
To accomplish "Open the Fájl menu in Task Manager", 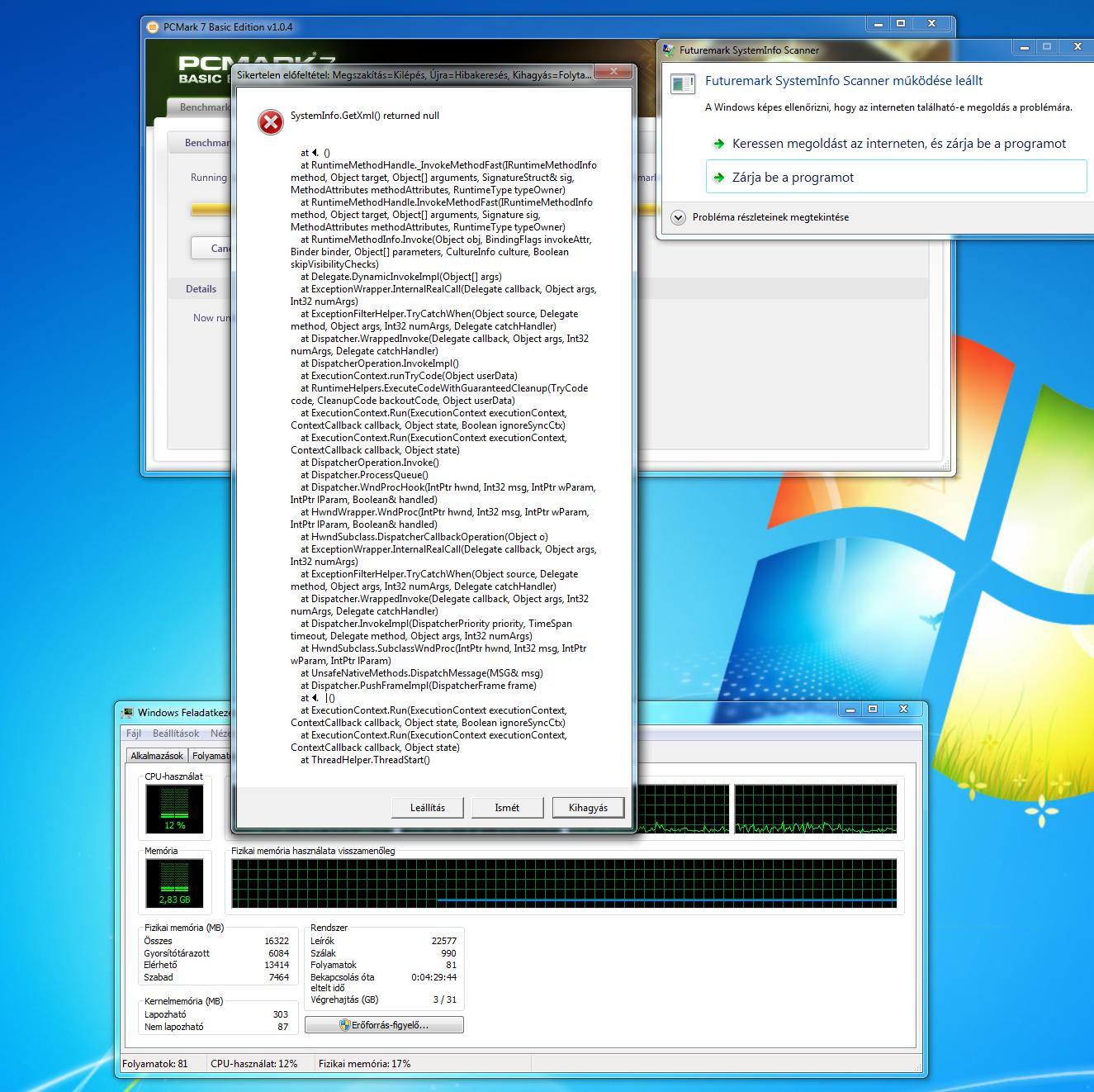I will tap(134, 734).
